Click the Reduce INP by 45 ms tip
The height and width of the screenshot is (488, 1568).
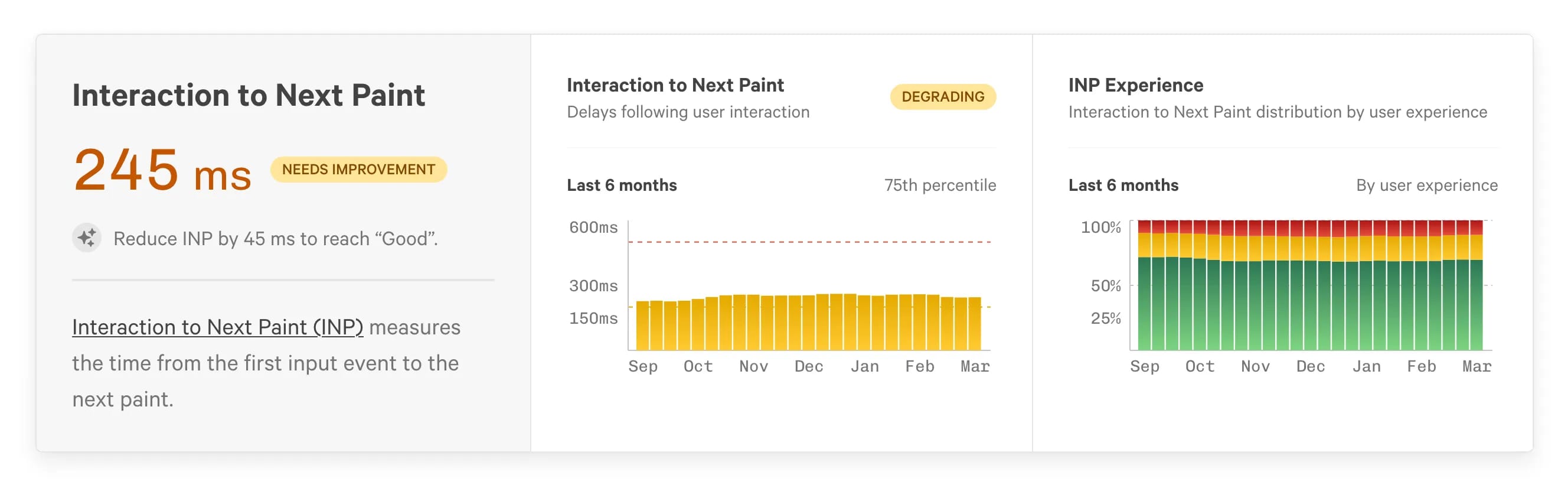tap(275, 239)
